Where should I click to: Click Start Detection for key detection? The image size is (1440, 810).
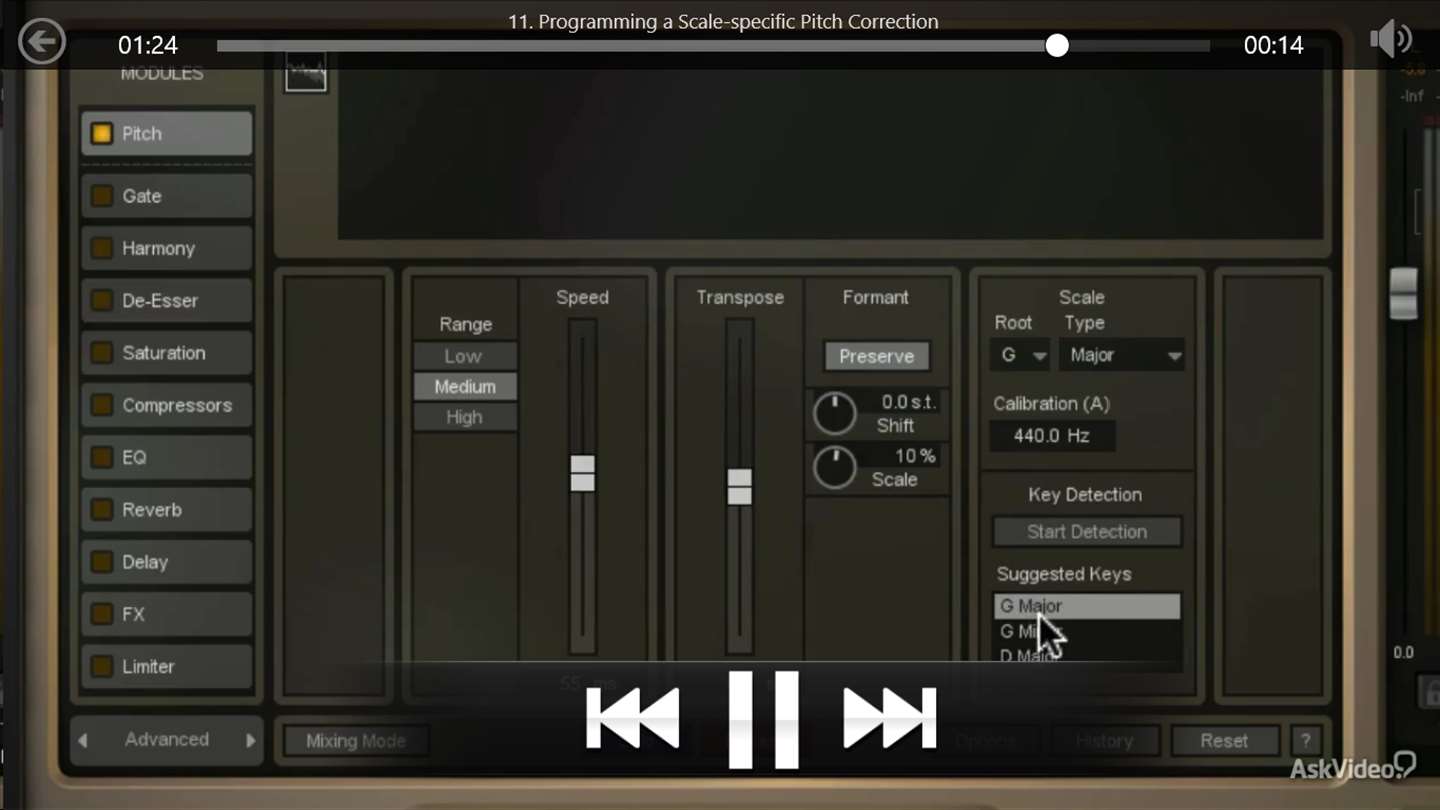pyautogui.click(x=1087, y=532)
